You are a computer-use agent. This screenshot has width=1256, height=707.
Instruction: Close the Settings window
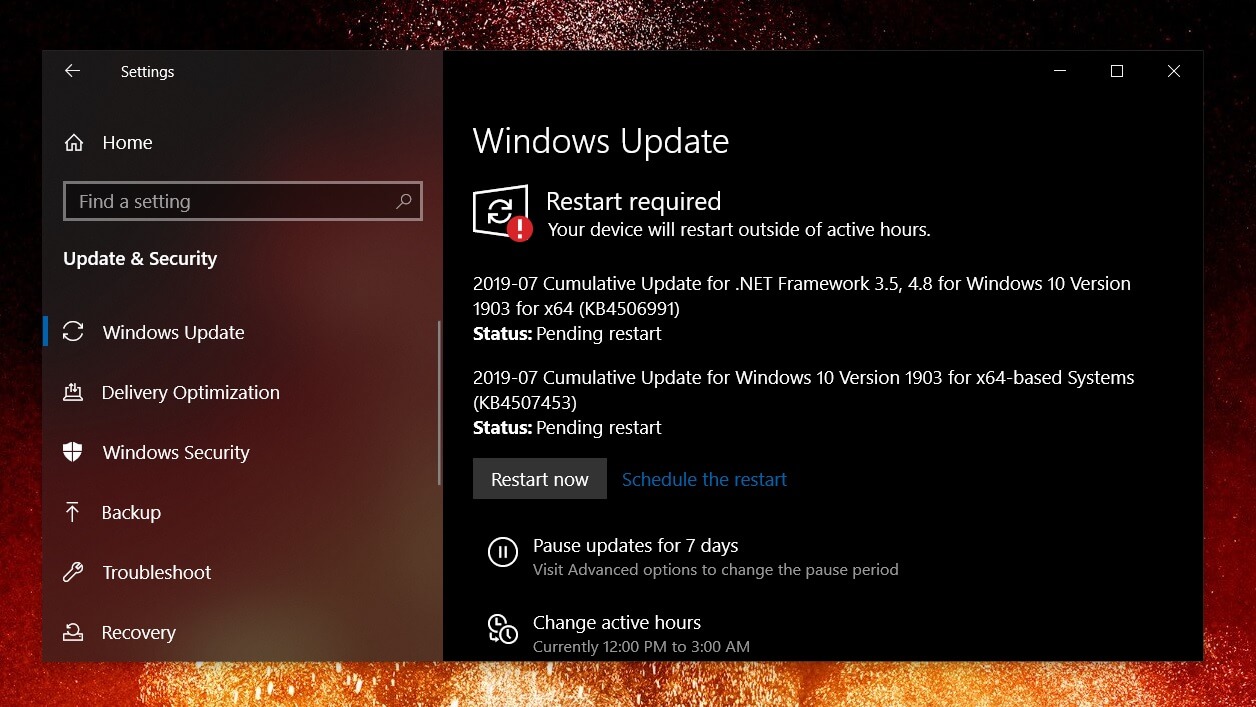click(1174, 71)
